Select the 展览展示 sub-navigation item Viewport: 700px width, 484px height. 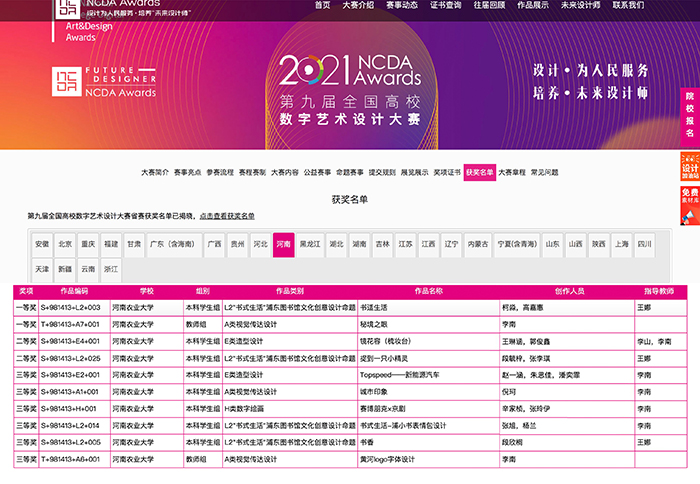pos(415,172)
